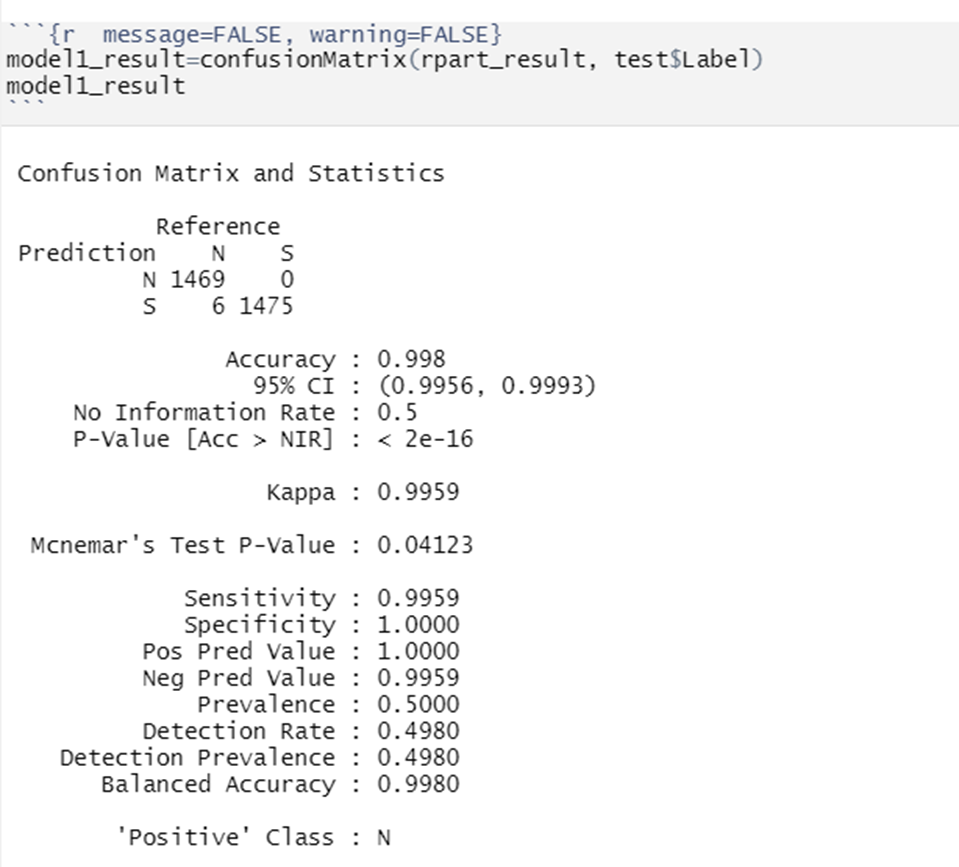Click the Detection Prevalence line
This screenshot has width=959, height=867.
(x=259, y=758)
